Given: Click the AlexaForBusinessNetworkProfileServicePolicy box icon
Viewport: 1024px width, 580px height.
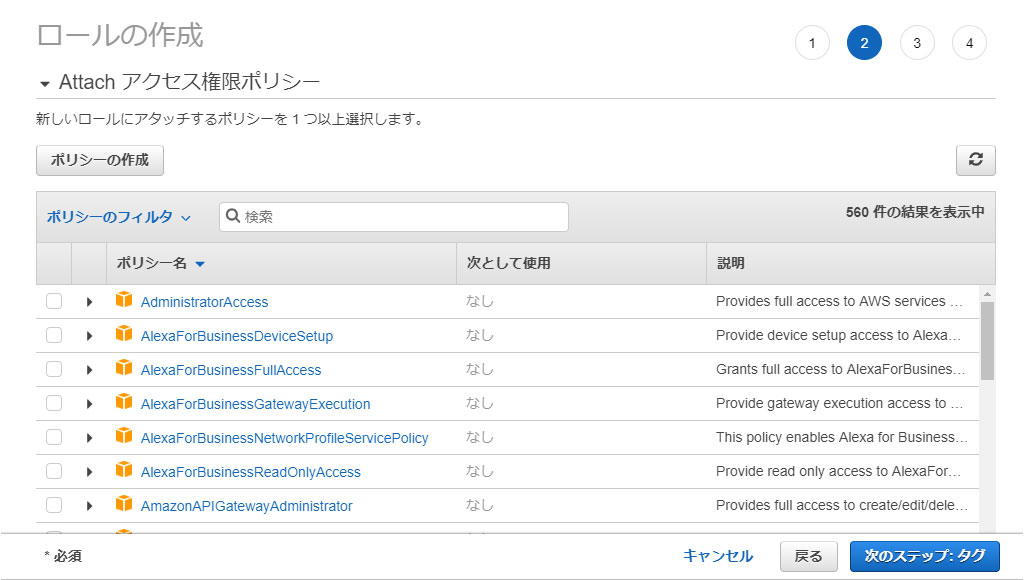Looking at the screenshot, I should click(x=124, y=436).
